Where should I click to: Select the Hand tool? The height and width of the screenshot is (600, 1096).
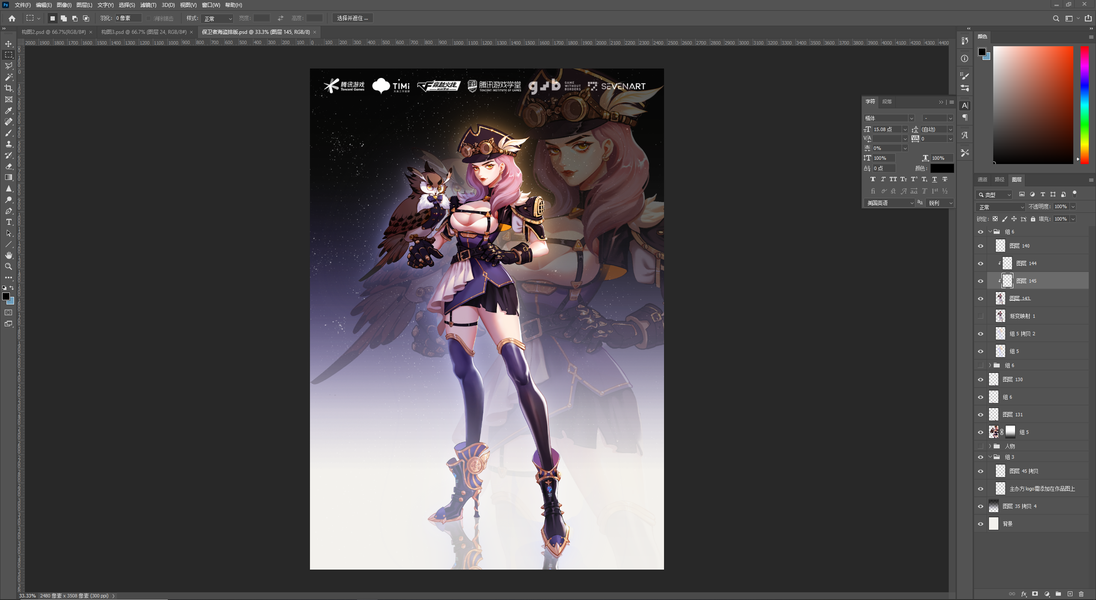8,255
